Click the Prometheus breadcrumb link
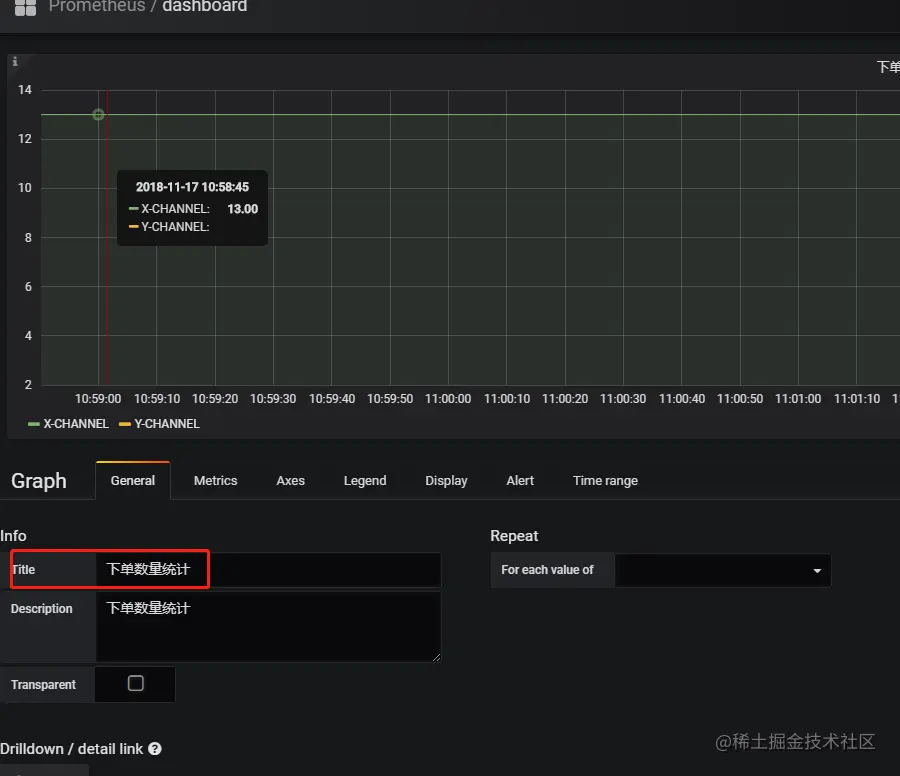Image resolution: width=900 pixels, height=776 pixels. coord(96,6)
